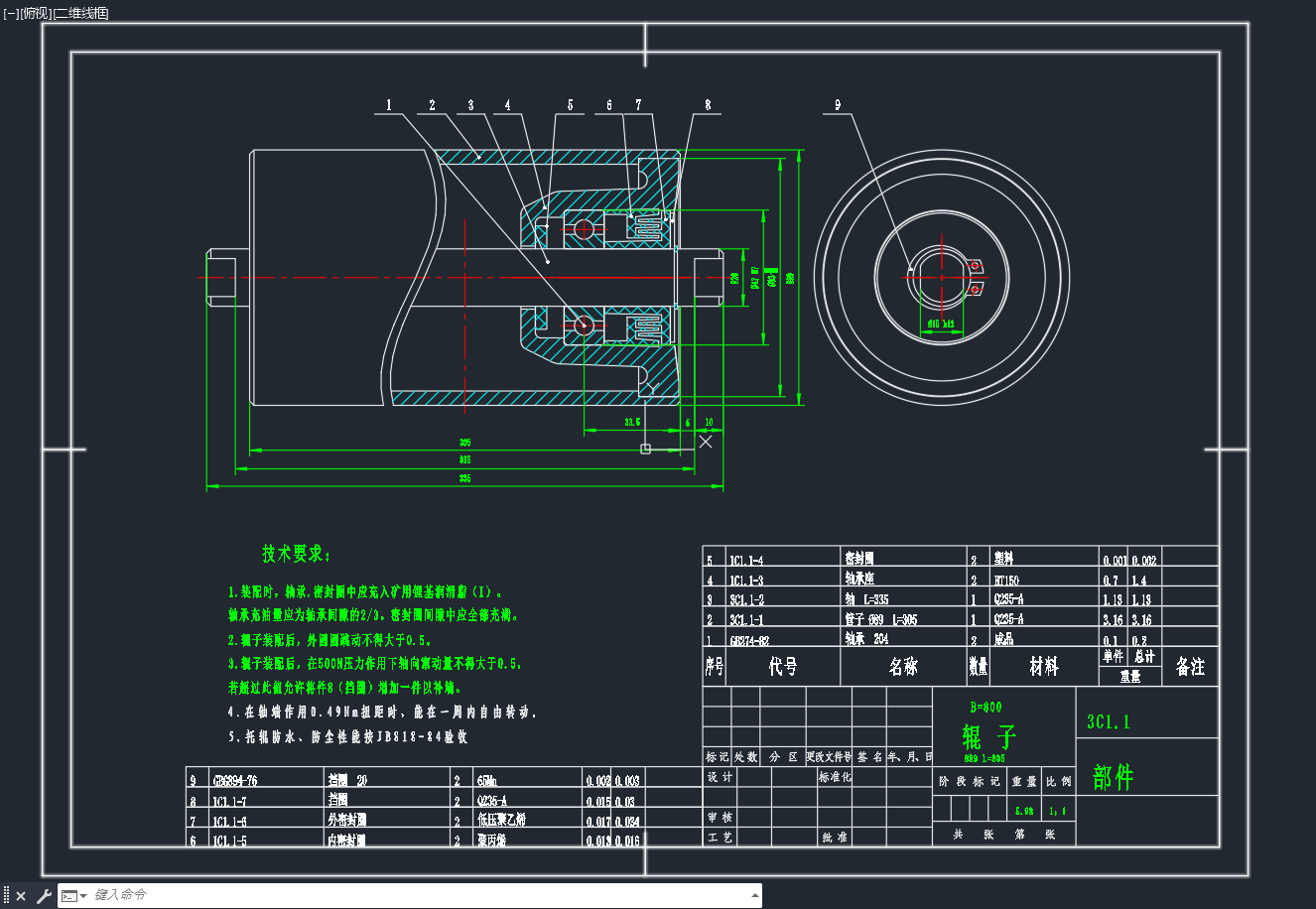The width and height of the screenshot is (1316, 909).
Task: Select the 轴 L=335 part name
Action: [866, 599]
